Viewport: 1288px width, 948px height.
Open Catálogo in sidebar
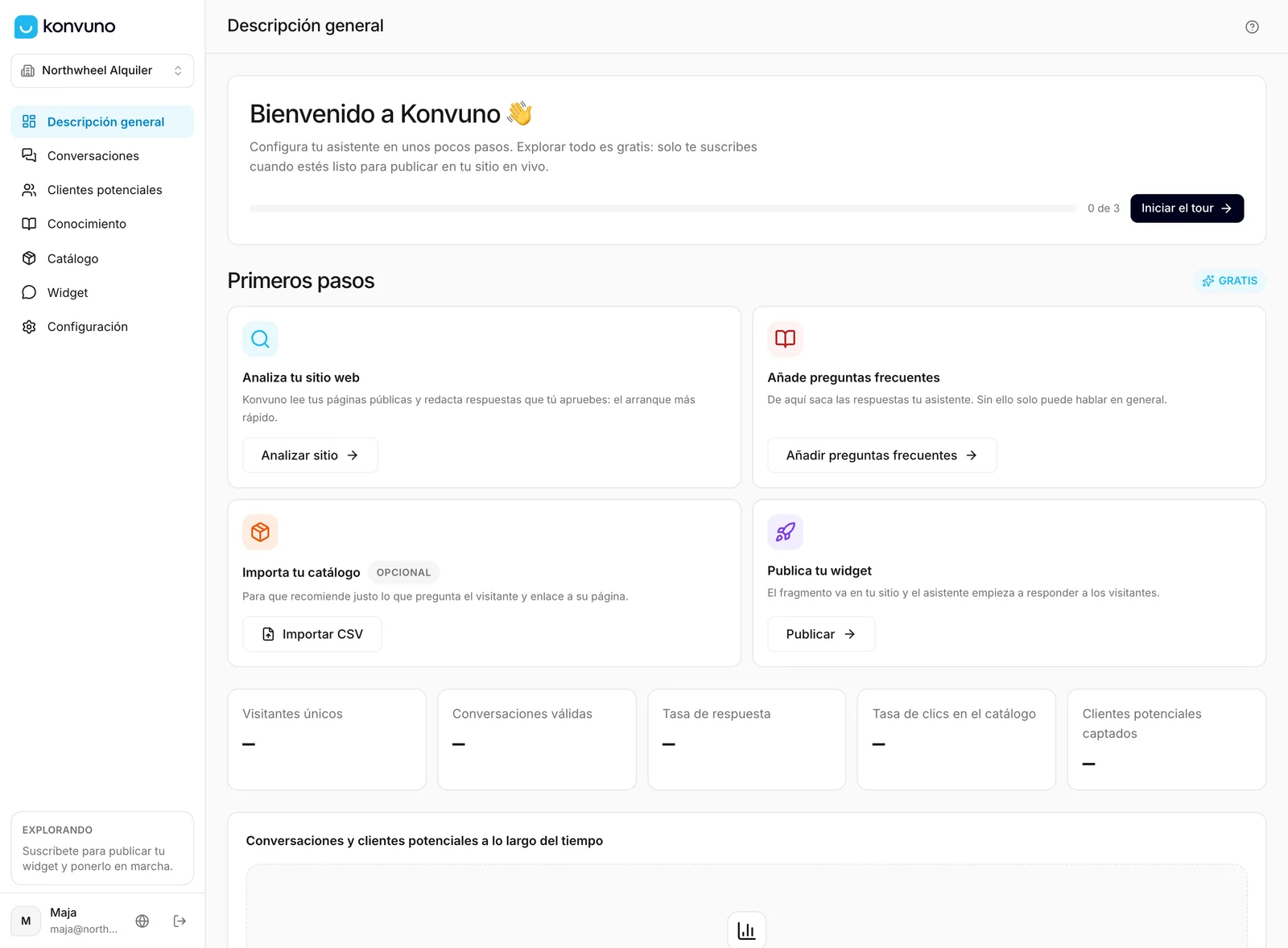click(x=102, y=258)
